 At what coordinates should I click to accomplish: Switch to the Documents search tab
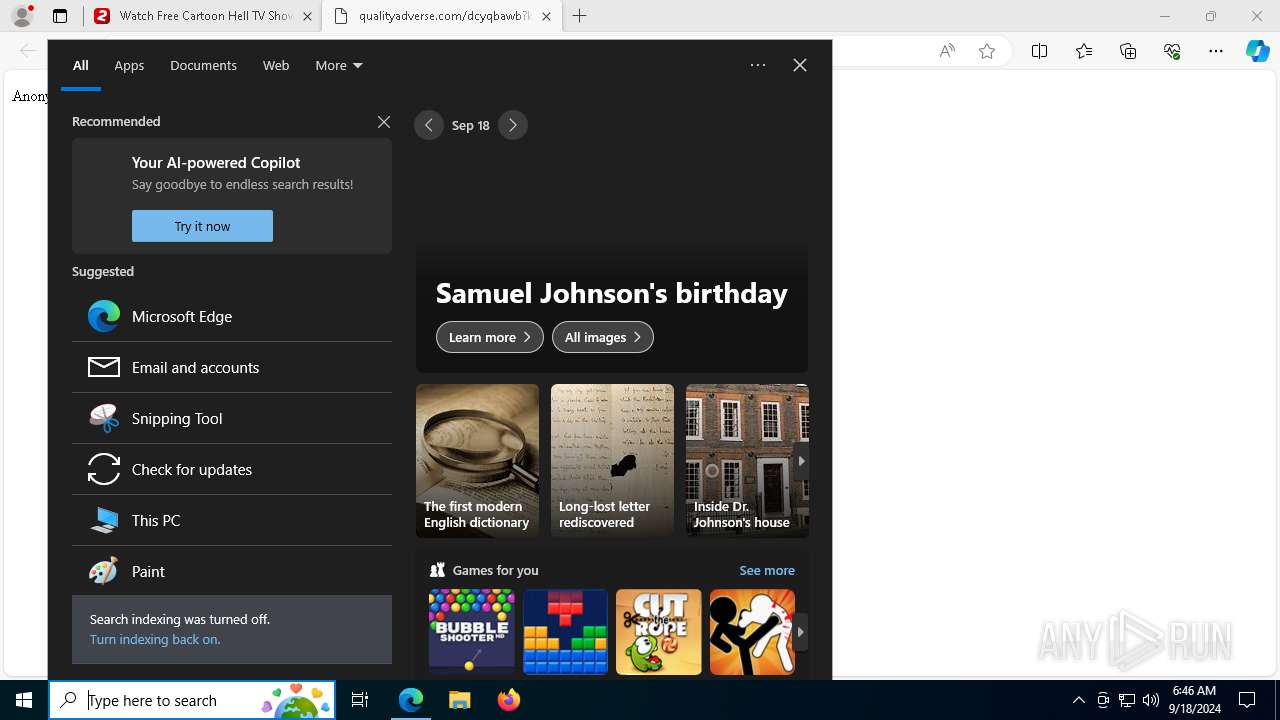[203, 65]
